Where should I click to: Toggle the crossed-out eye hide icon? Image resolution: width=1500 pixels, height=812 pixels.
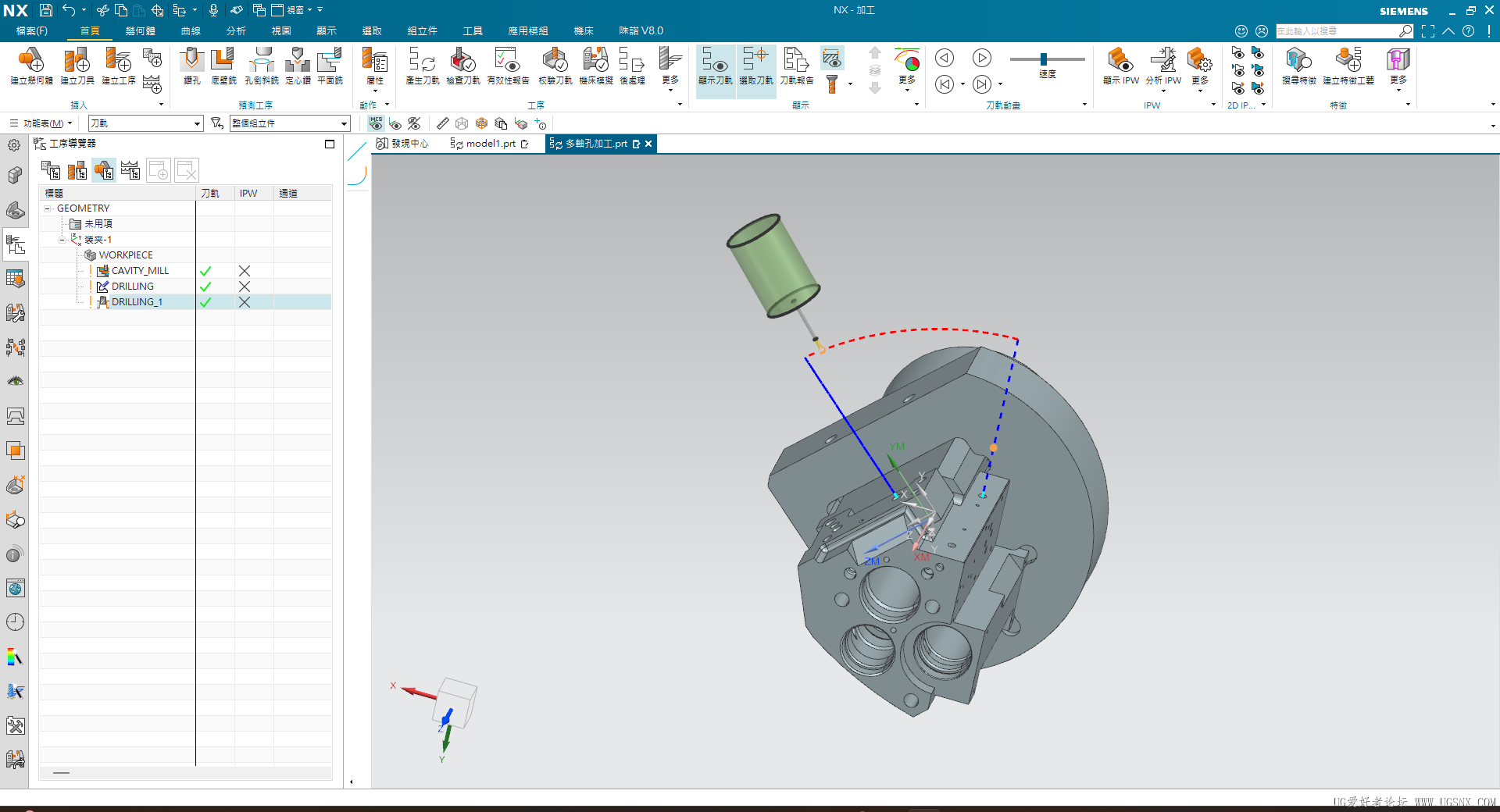(414, 123)
